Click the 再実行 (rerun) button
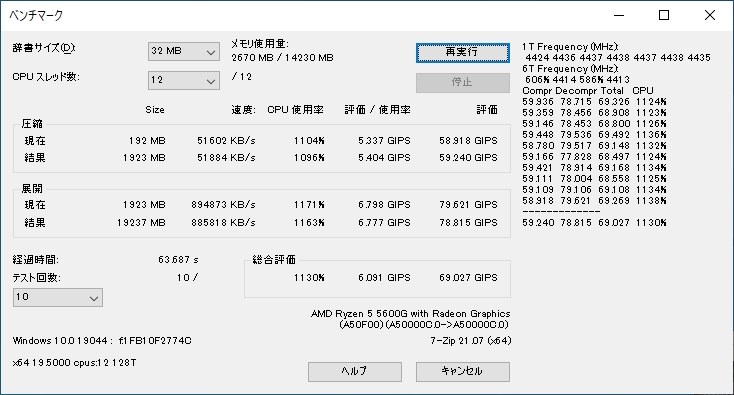Image resolution: width=734 pixels, height=395 pixels. click(x=462, y=52)
